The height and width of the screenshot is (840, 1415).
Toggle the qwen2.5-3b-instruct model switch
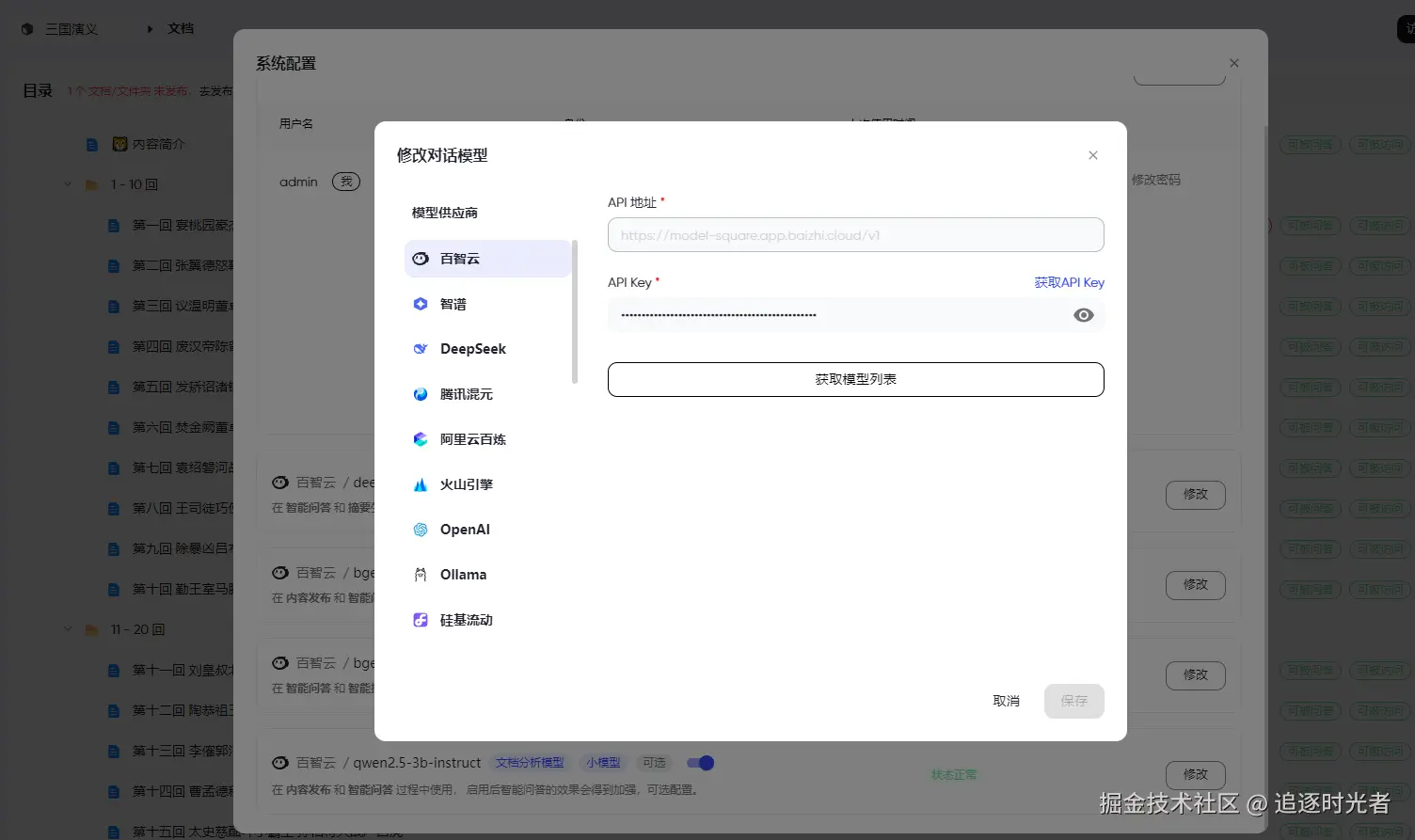tap(701, 763)
